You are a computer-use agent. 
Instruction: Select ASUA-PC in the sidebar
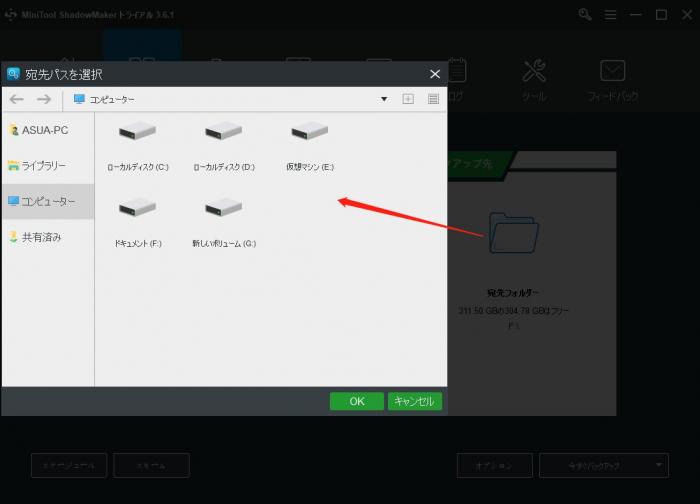pos(48,130)
